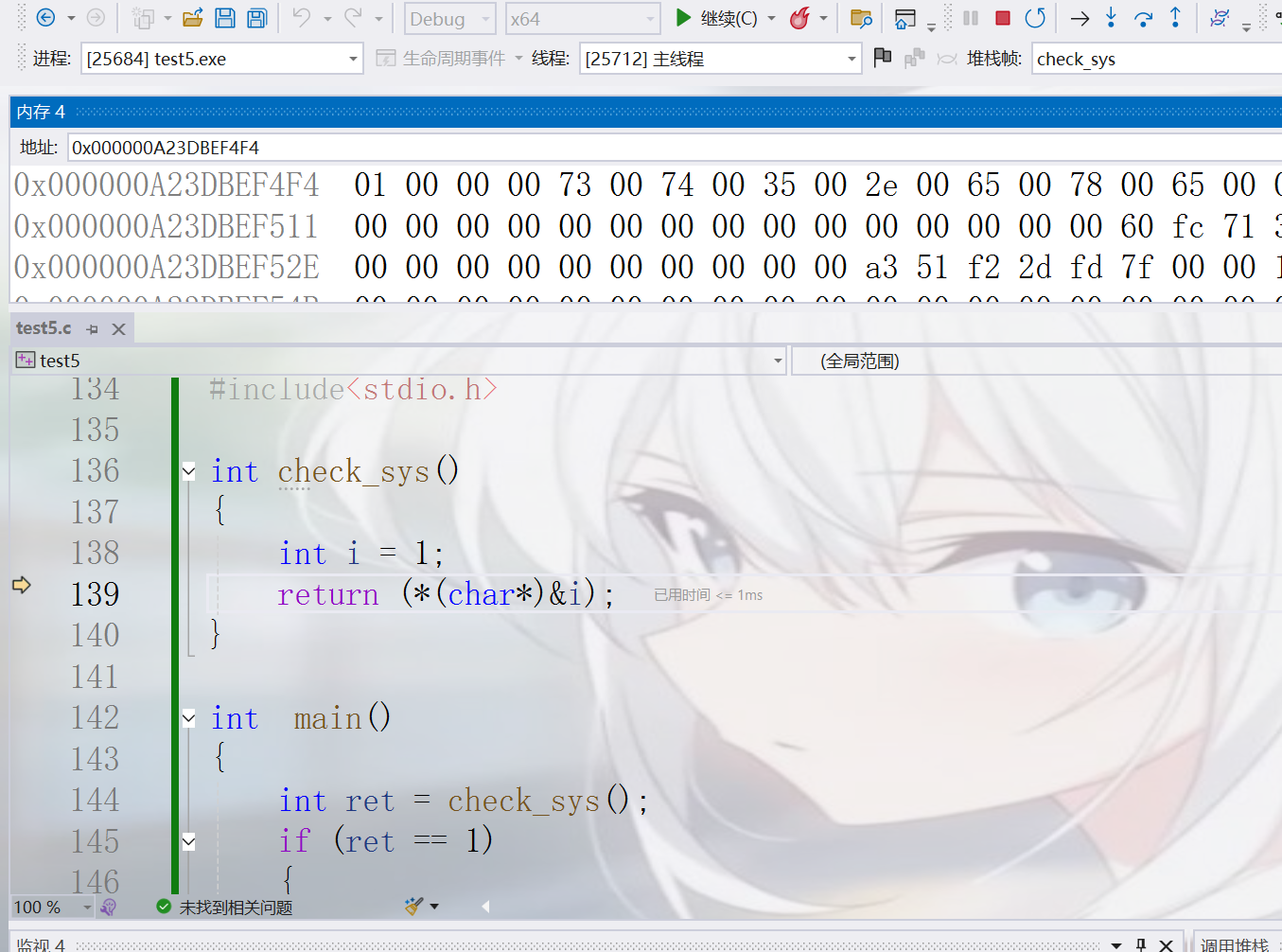Collapse the check_sys function block

tap(189, 471)
